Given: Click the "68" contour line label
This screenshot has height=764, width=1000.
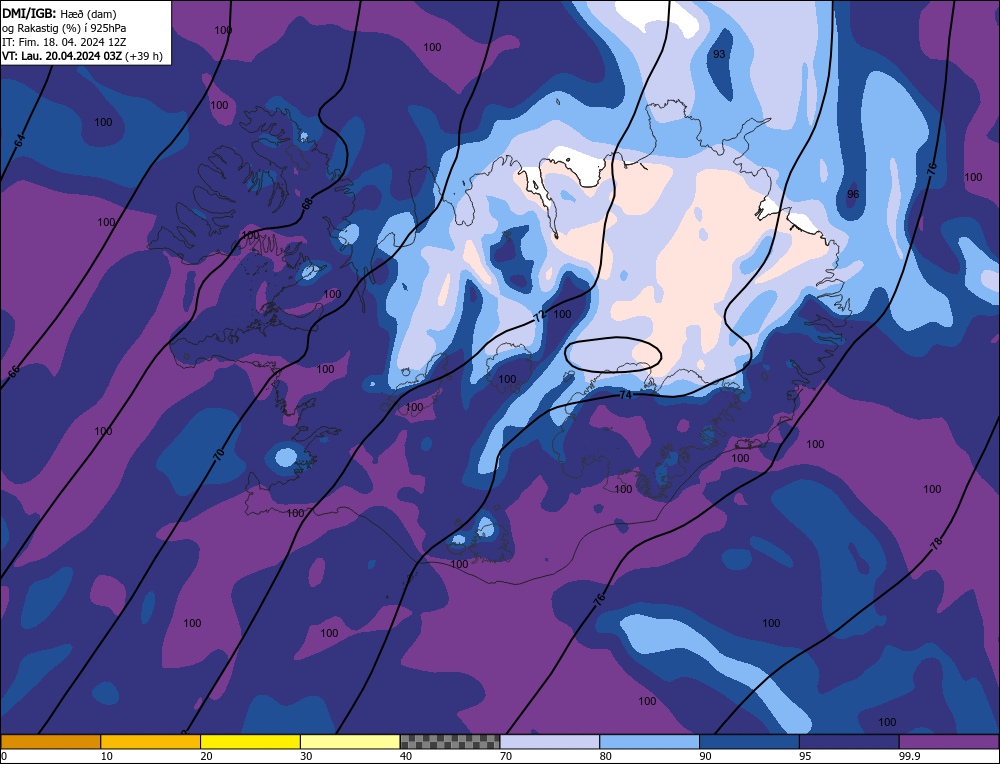Looking at the screenshot, I should [x=307, y=203].
